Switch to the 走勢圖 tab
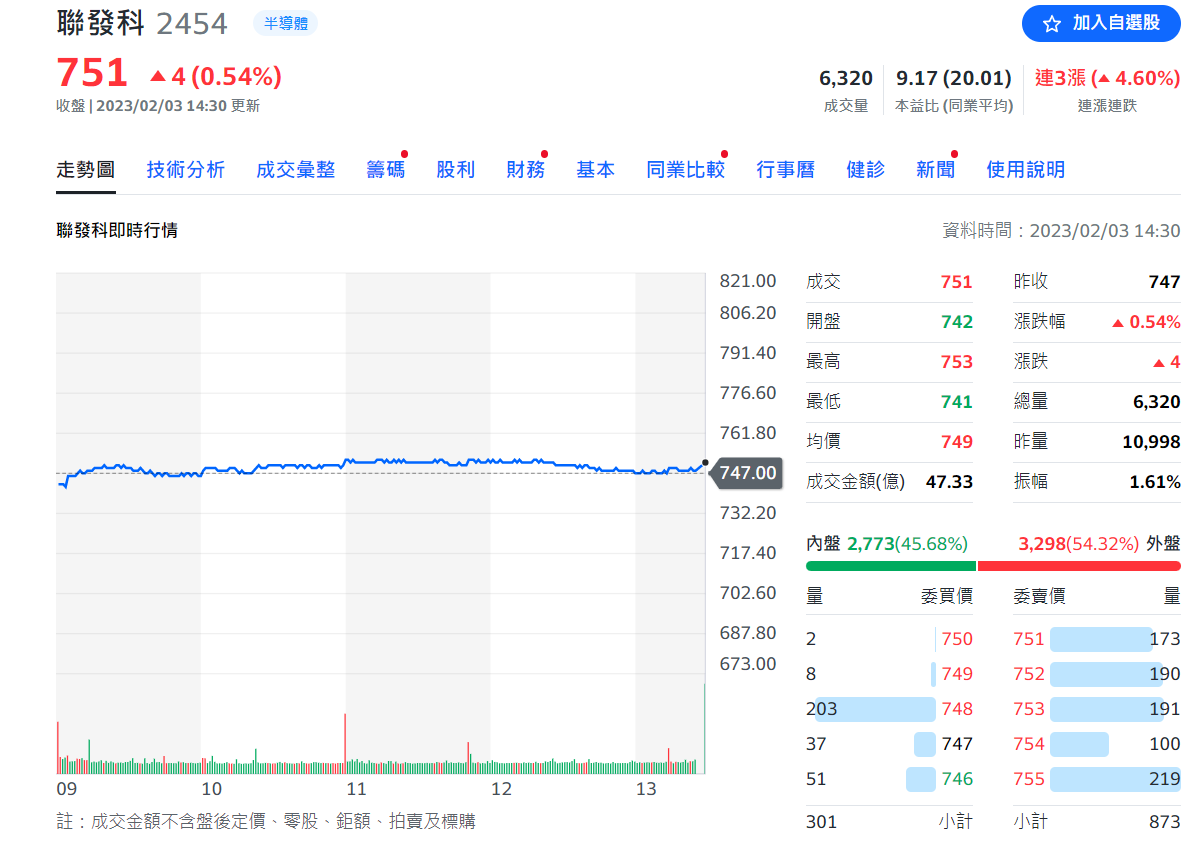The width and height of the screenshot is (1203, 860). (x=86, y=170)
